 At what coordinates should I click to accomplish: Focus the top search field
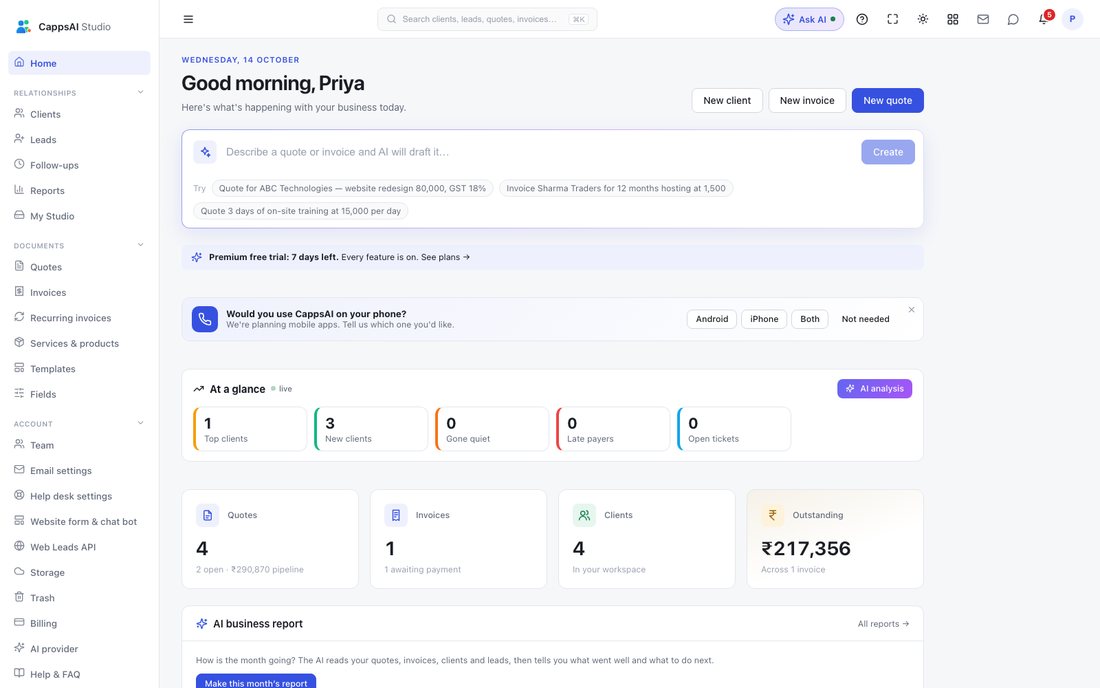488,19
